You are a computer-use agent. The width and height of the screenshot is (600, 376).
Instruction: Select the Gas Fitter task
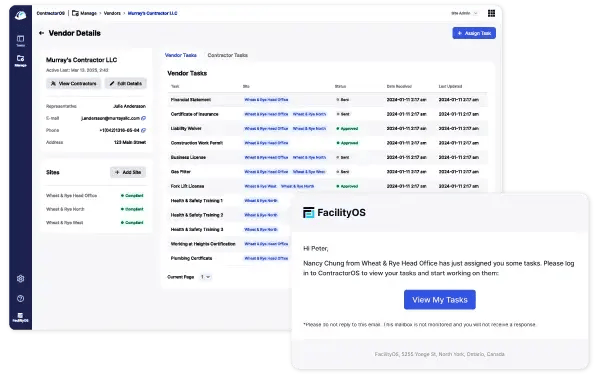(x=328, y=172)
